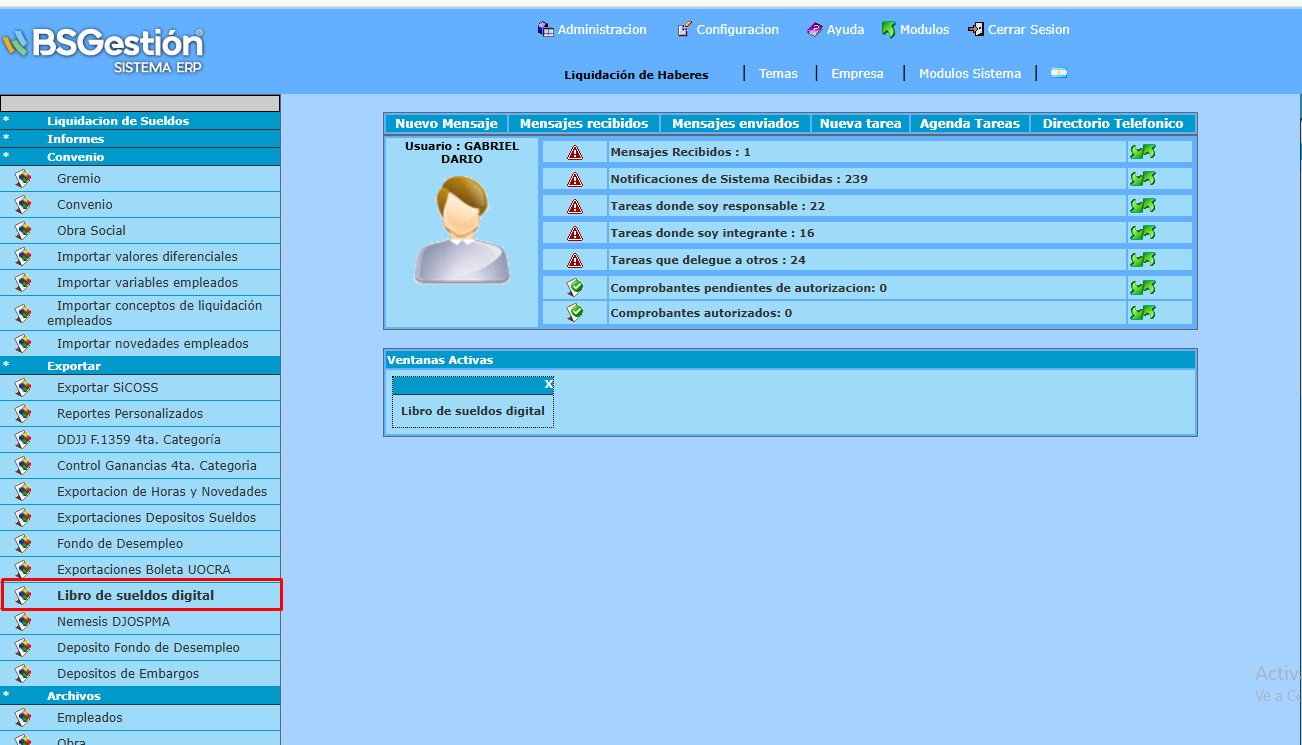Open the Nueva tarea tab
Screen dimensions: 1302x745
coord(860,124)
